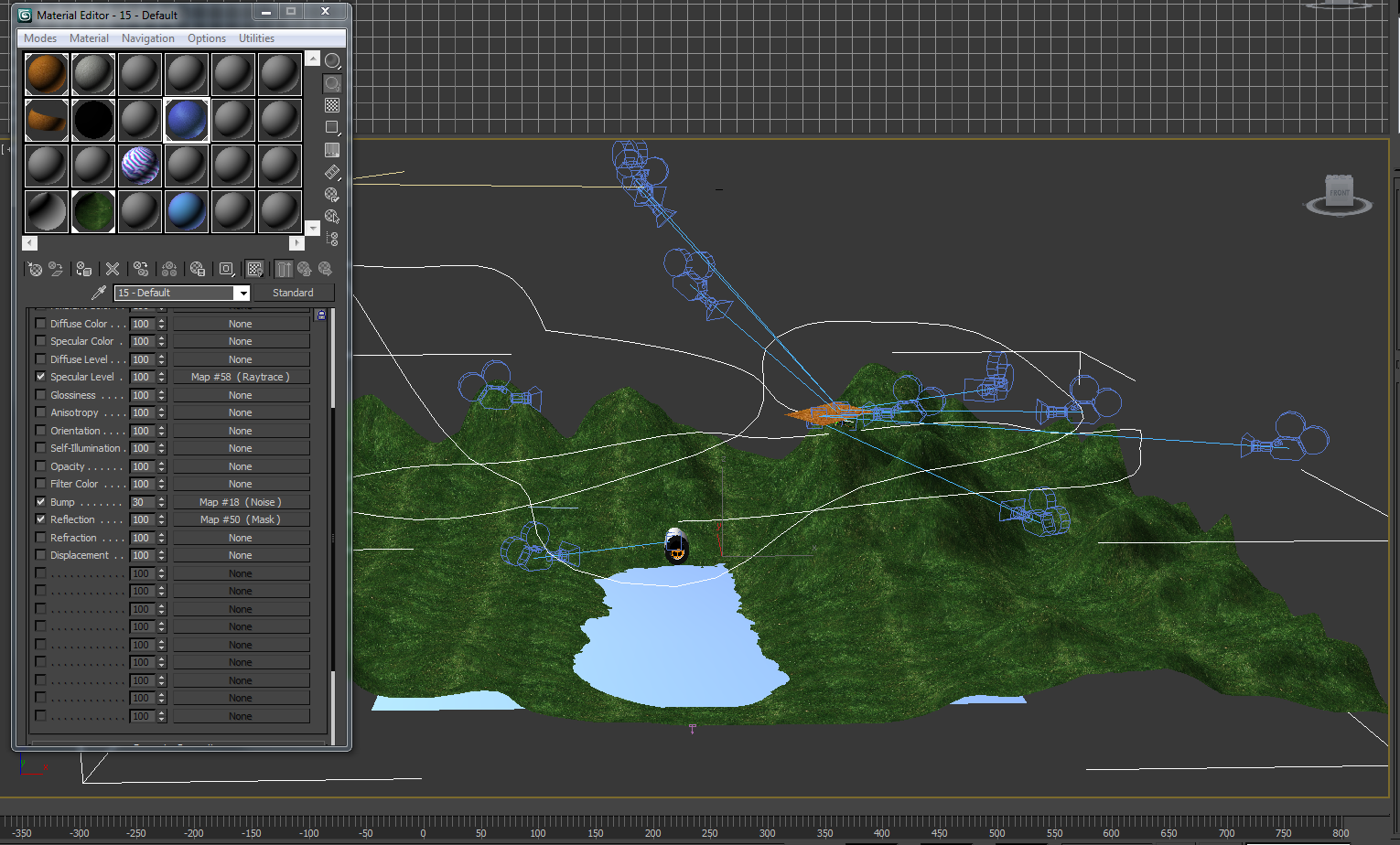1400x845 pixels.
Task: Toggle Show End Result icon
Action: point(285,269)
